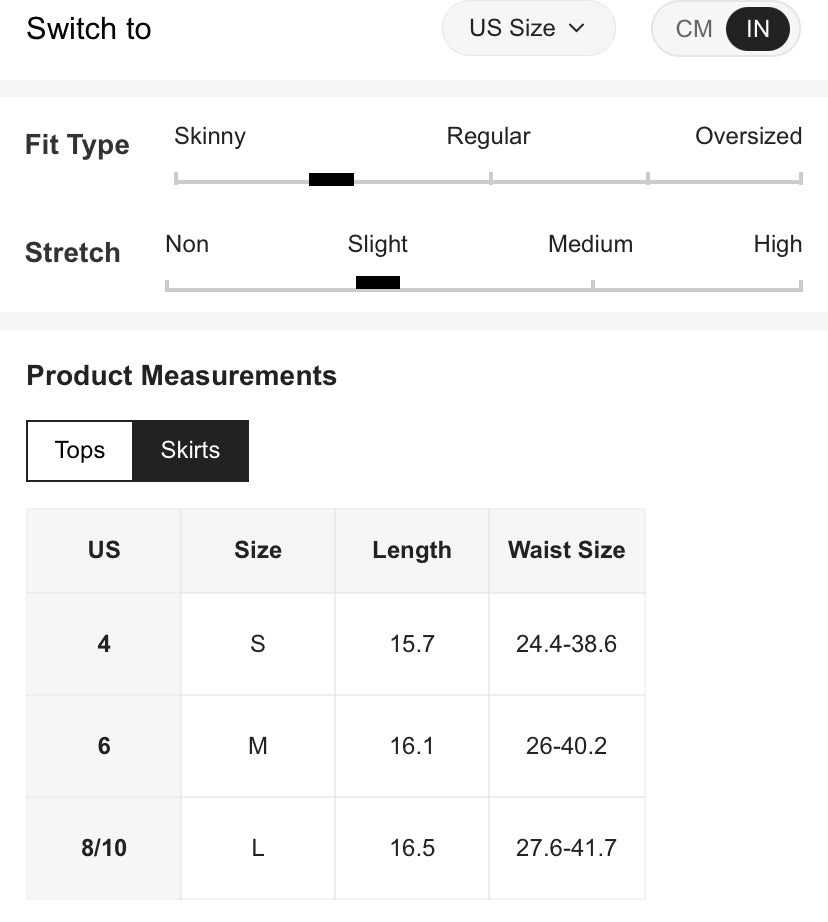Click the Length column header
The width and height of the screenshot is (828, 922).
click(x=412, y=550)
